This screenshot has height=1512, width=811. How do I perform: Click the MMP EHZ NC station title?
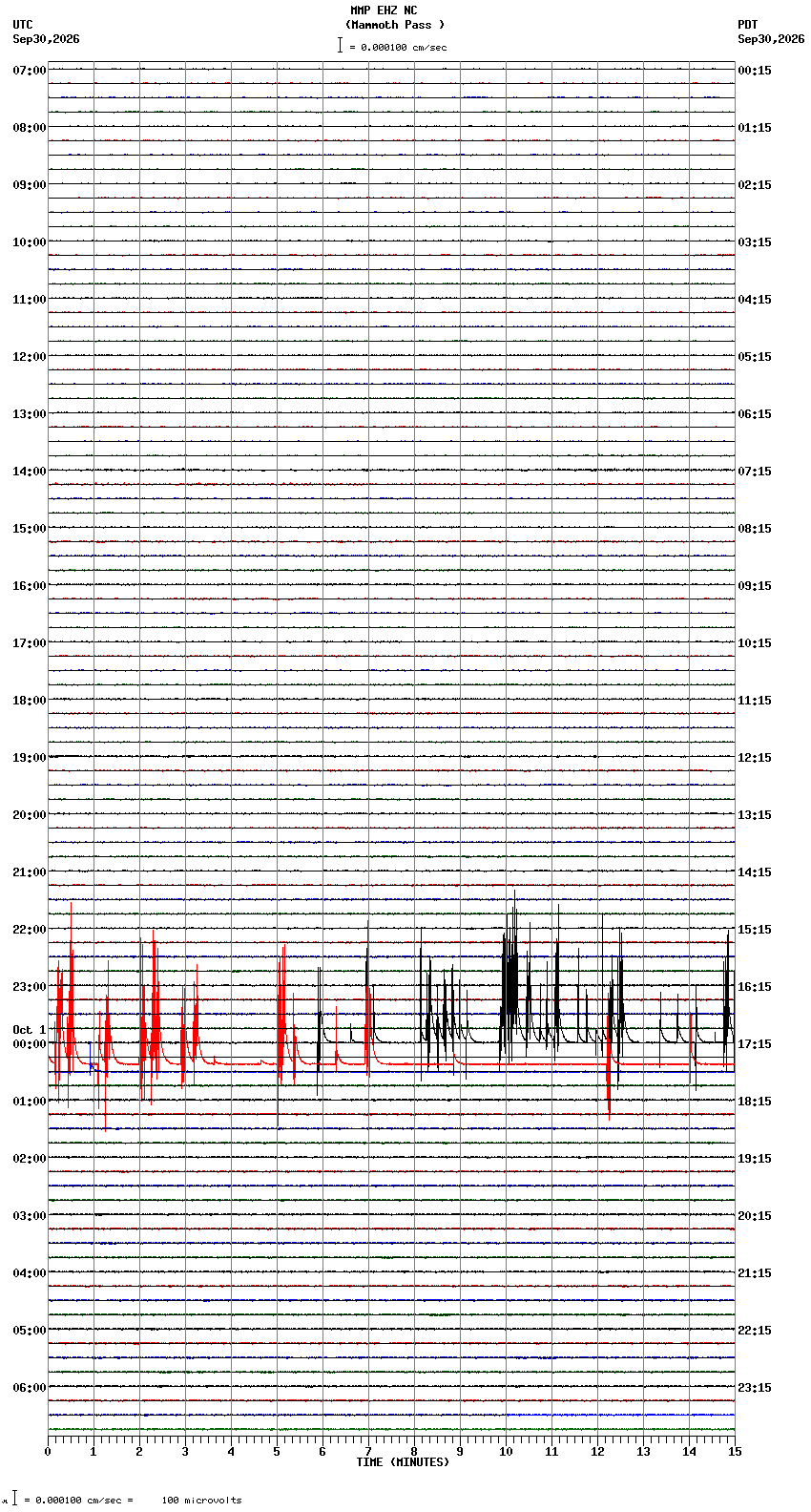click(x=384, y=10)
